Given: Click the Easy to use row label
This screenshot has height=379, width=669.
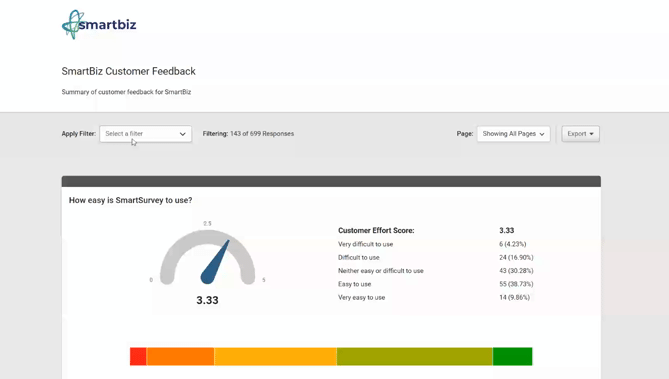Looking at the screenshot, I should tap(354, 284).
